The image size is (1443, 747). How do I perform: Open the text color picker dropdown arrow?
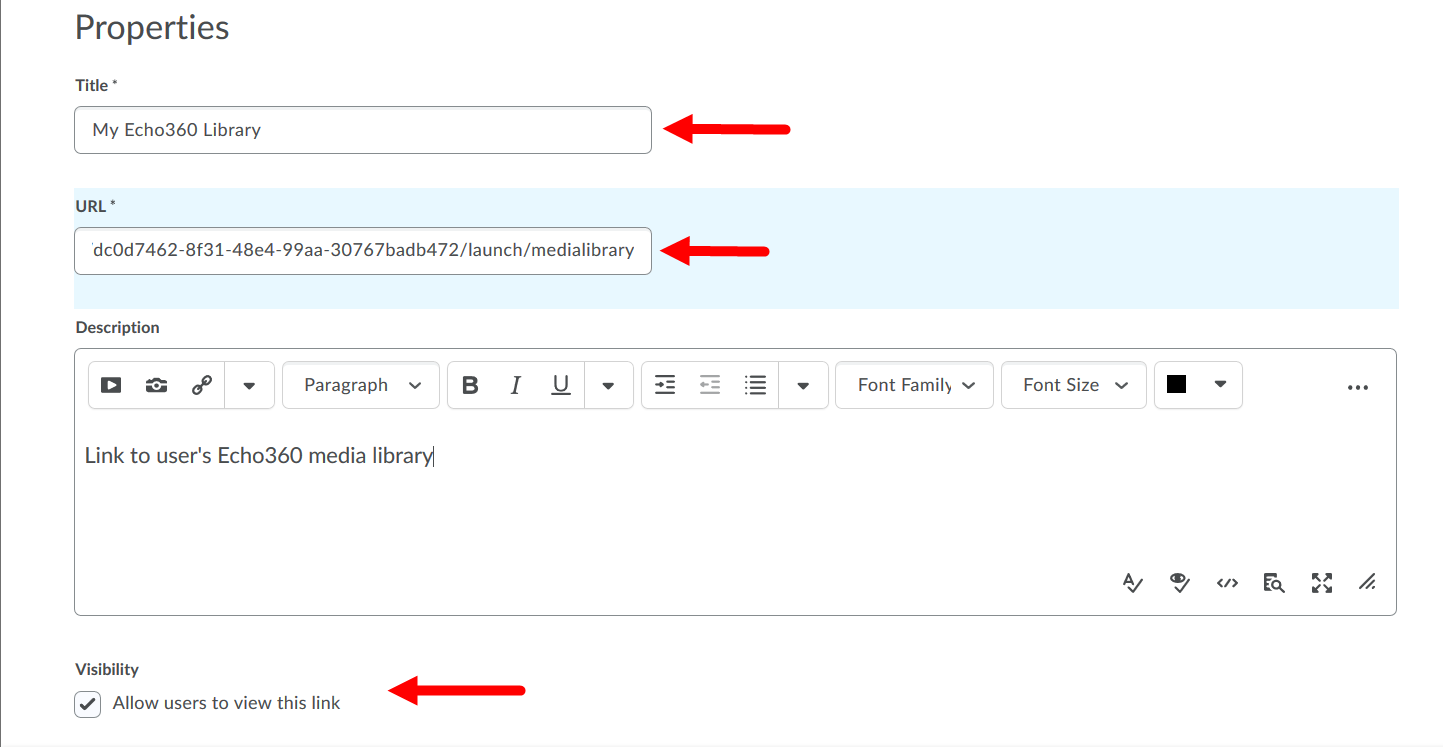click(x=1220, y=385)
